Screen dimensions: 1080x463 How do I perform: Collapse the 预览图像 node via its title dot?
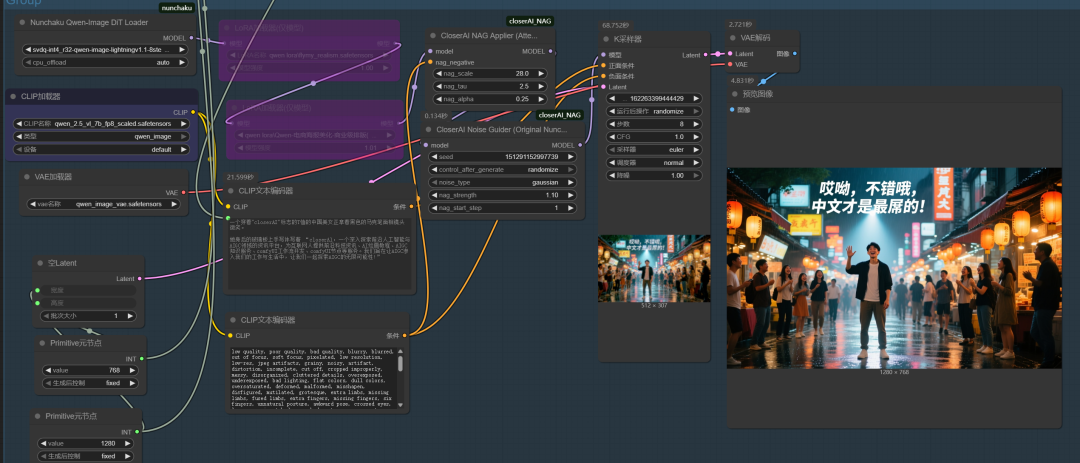(734, 94)
